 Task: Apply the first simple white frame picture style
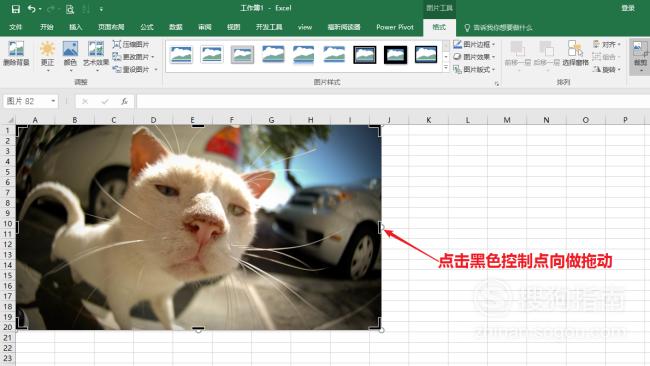[x=181, y=54]
